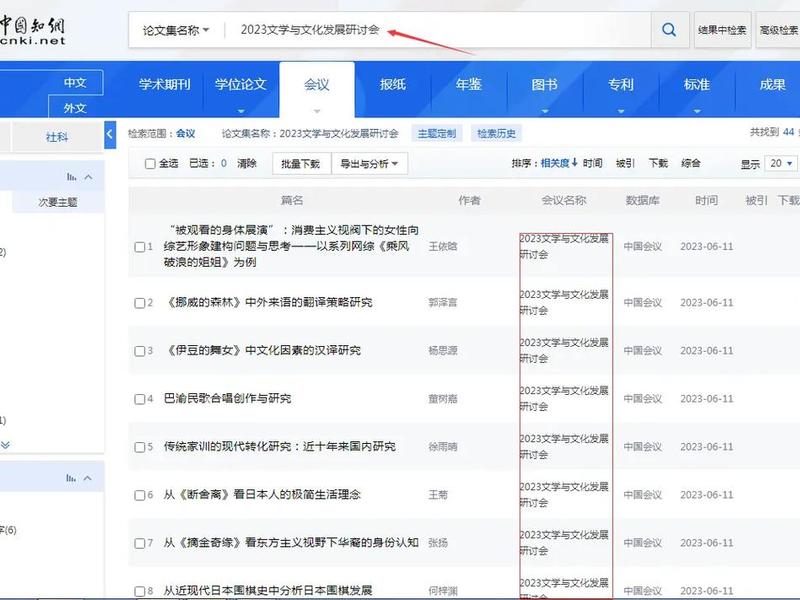Tick checkbox for 《伊豆的舞女》 row
This screenshot has width=800, height=600.
click(139, 351)
